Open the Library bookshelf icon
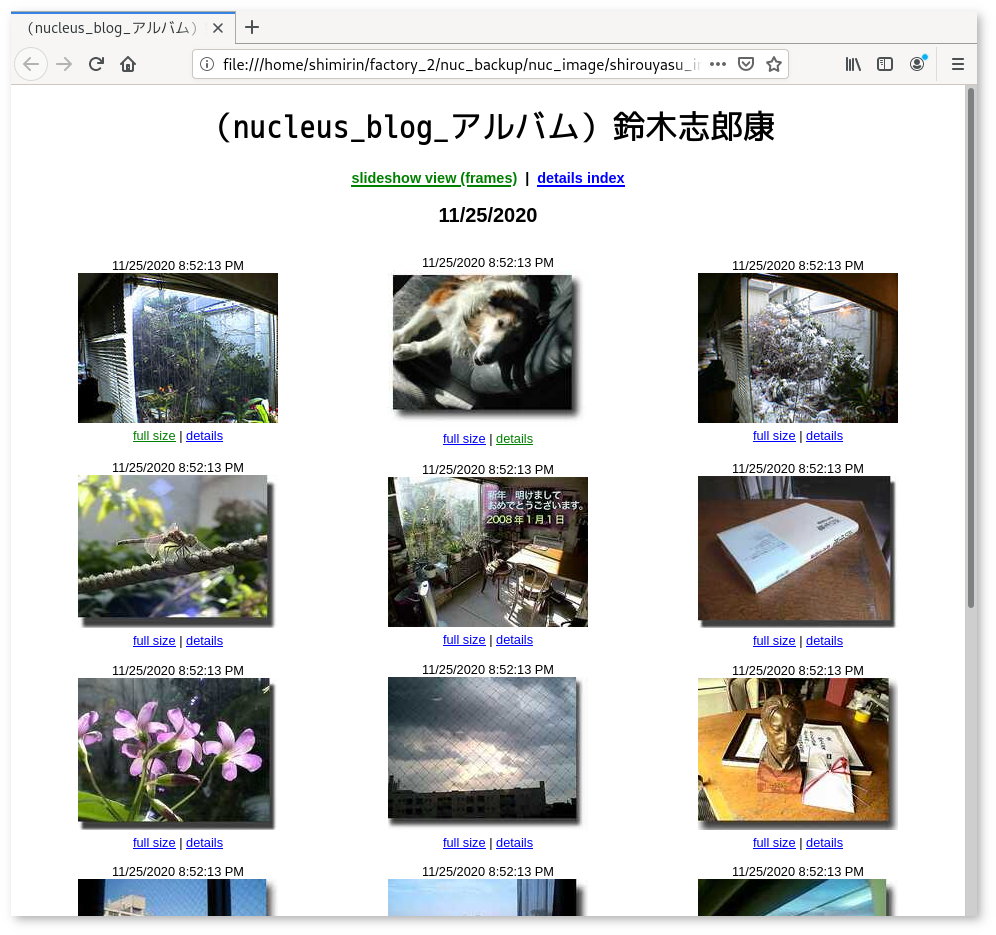This screenshot has width=996, height=935. pyautogui.click(x=853, y=64)
